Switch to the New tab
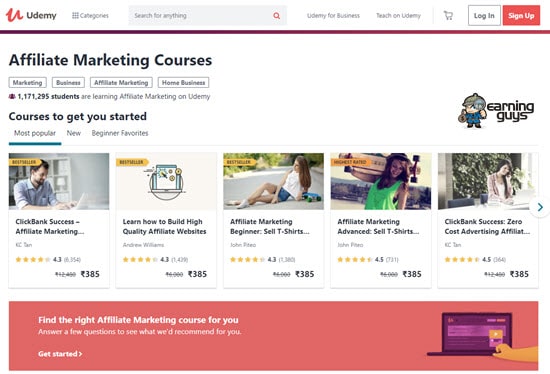This screenshot has height=374, width=550. [x=74, y=133]
